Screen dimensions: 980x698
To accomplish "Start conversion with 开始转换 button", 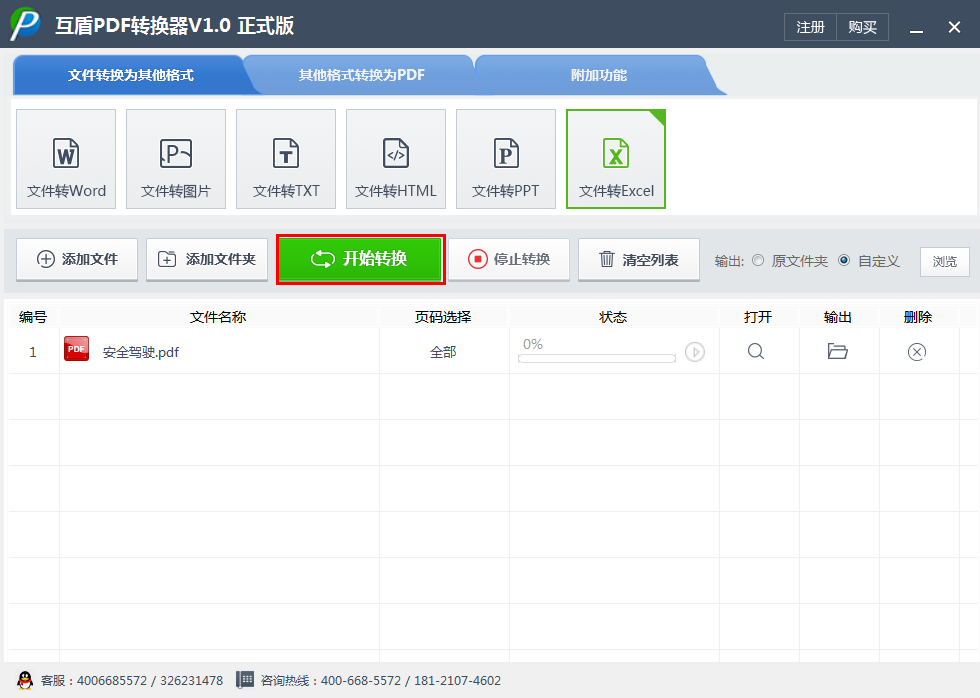I will pyautogui.click(x=360, y=259).
